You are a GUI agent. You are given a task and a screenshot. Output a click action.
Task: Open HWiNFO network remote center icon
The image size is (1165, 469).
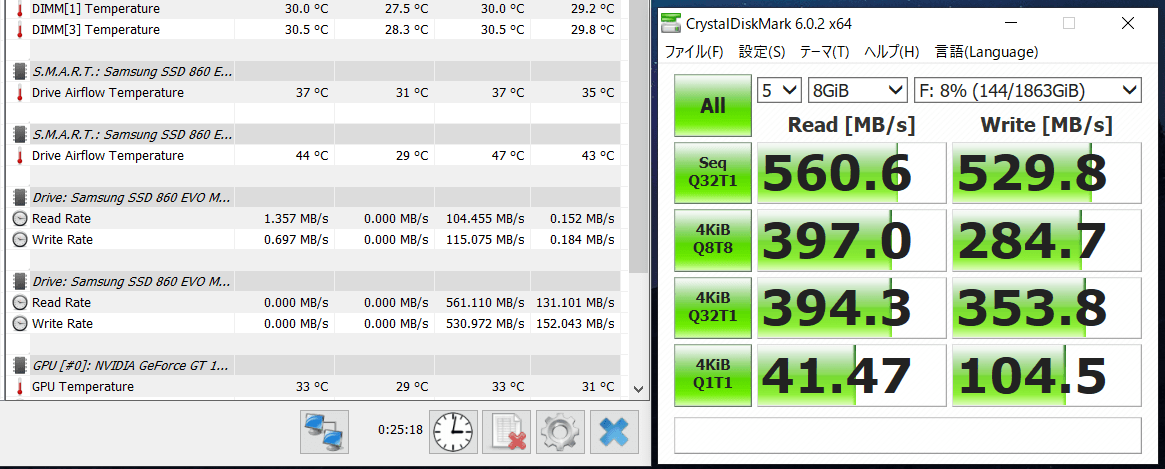click(325, 431)
